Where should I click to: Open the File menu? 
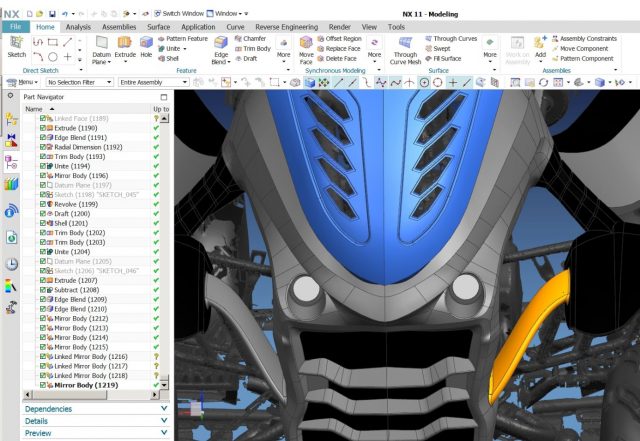pyautogui.click(x=17, y=26)
